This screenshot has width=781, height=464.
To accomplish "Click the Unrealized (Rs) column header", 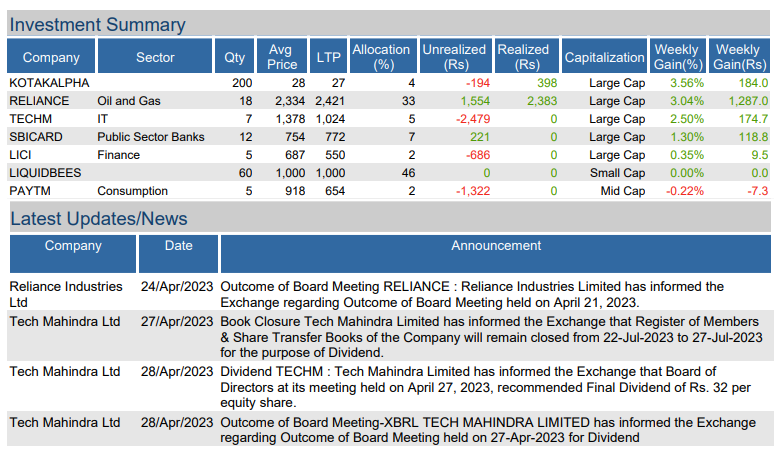I will click(456, 56).
